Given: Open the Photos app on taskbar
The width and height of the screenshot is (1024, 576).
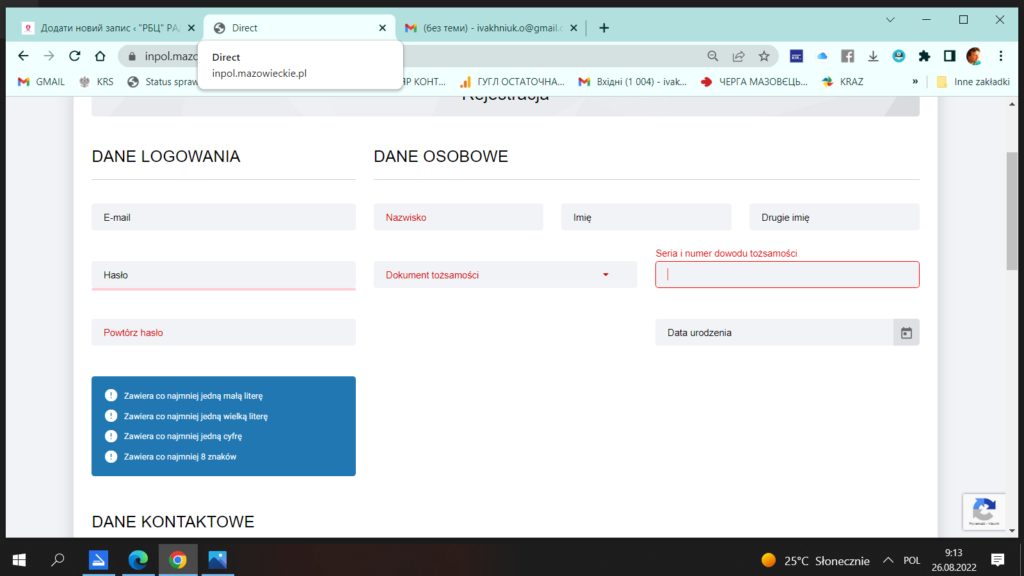Looking at the screenshot, I should coord(217,560).
